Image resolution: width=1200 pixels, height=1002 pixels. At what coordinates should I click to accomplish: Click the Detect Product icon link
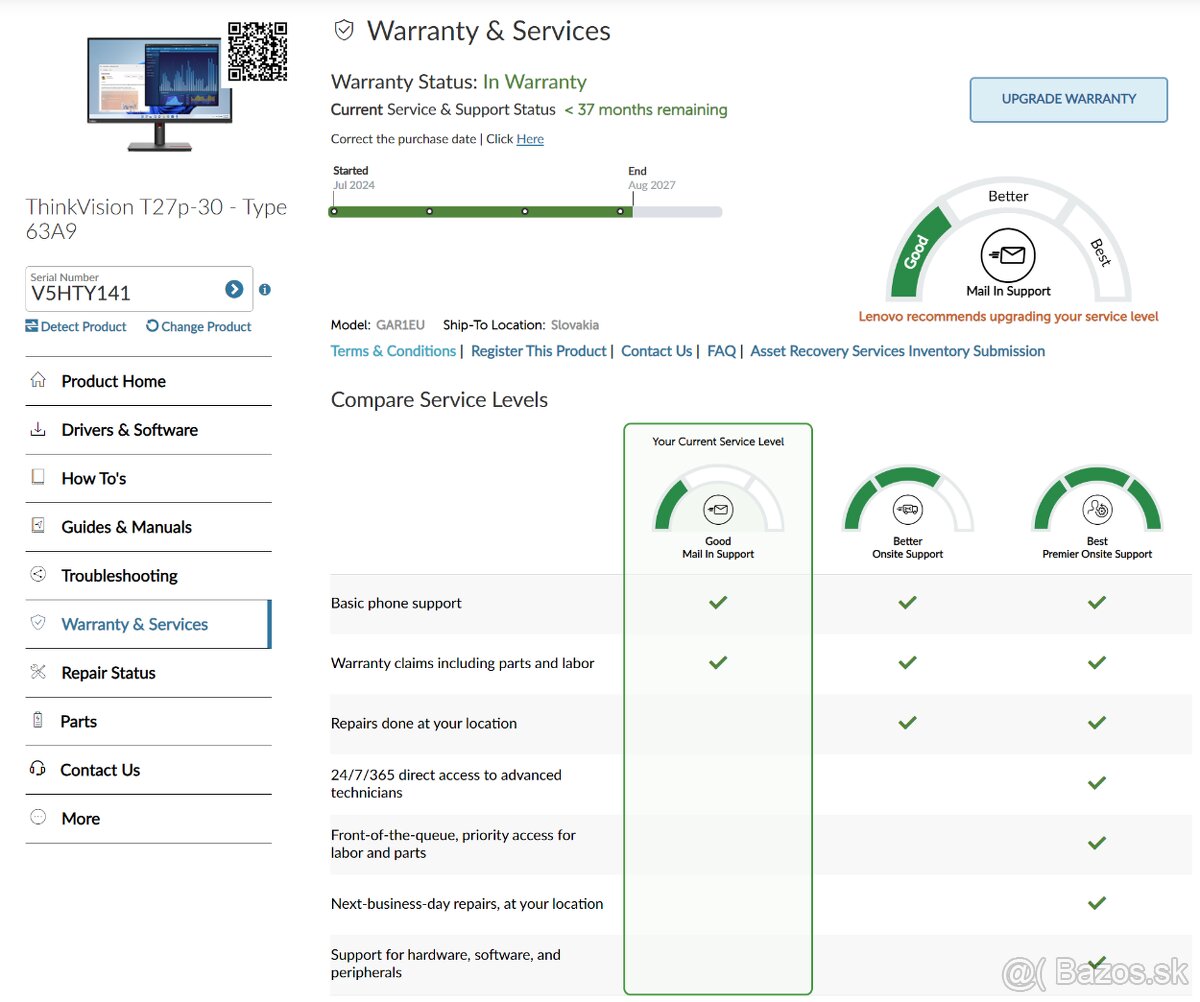point(76,327)
